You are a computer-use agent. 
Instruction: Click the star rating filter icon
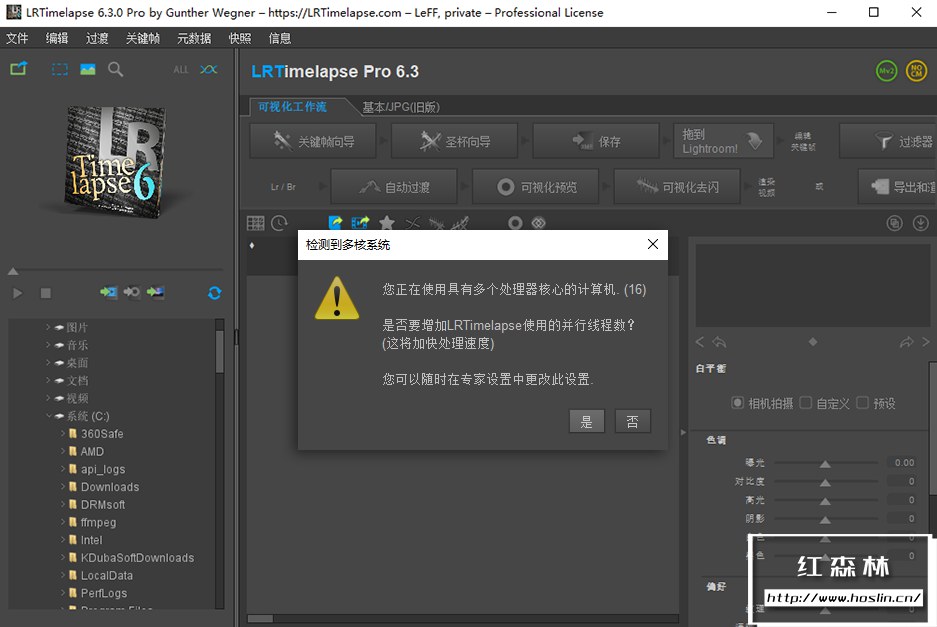pos(387,223)
